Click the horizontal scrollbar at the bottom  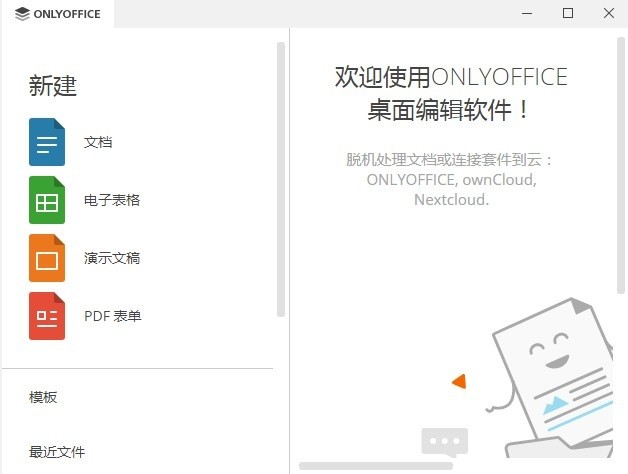(x=376, y=466)
